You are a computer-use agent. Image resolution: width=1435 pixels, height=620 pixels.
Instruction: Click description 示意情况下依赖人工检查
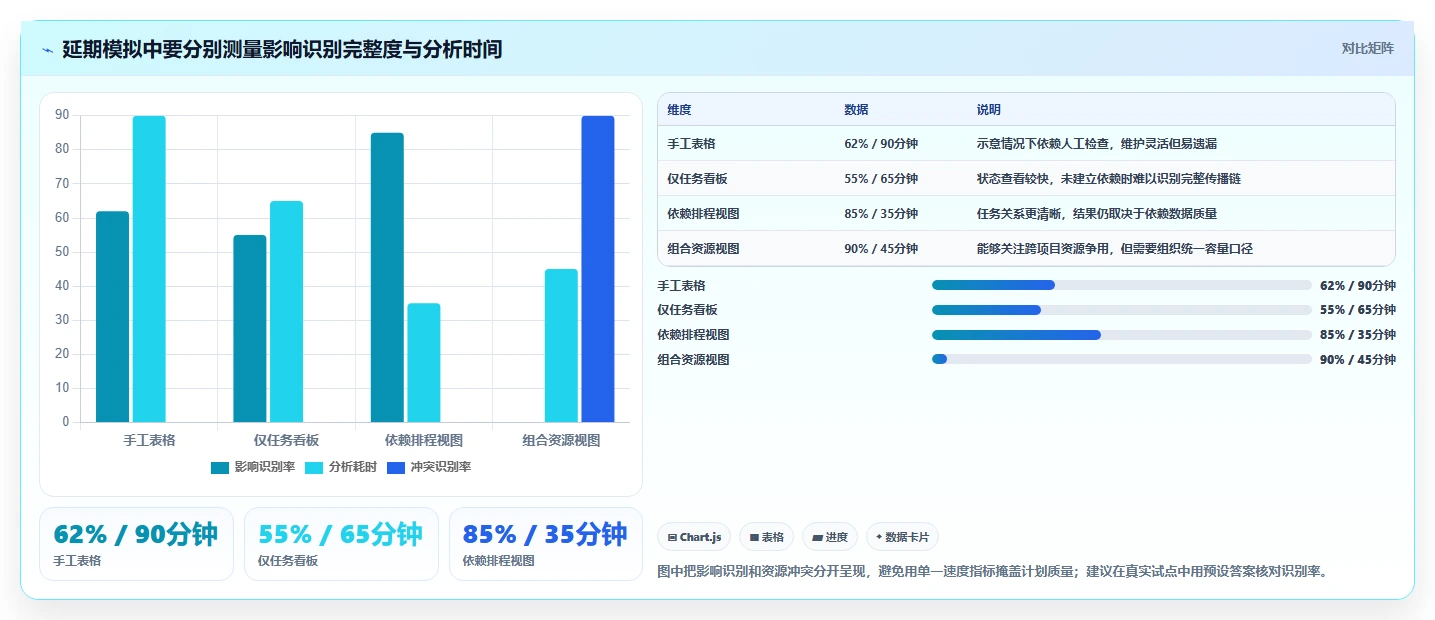pyautogui.click(x=1097, y=144)
